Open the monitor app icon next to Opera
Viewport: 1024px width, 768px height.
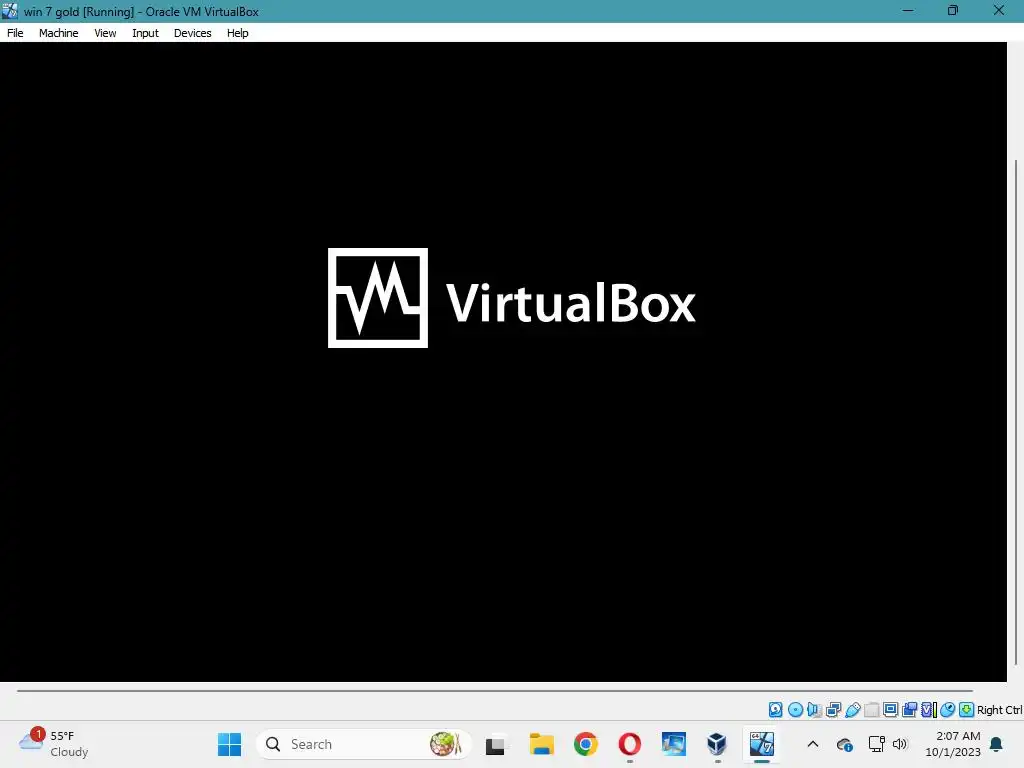[673, 744]
